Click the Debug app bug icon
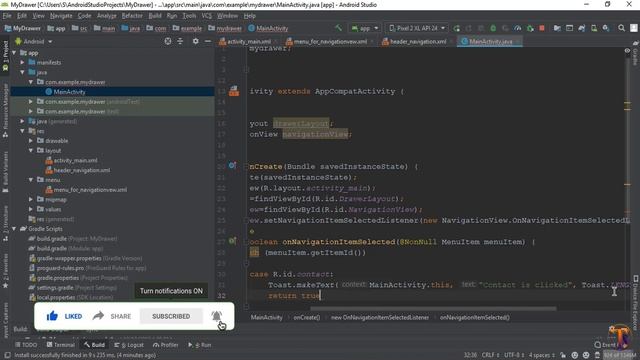Viewport: 640px width, 360px height. [493, 28]
